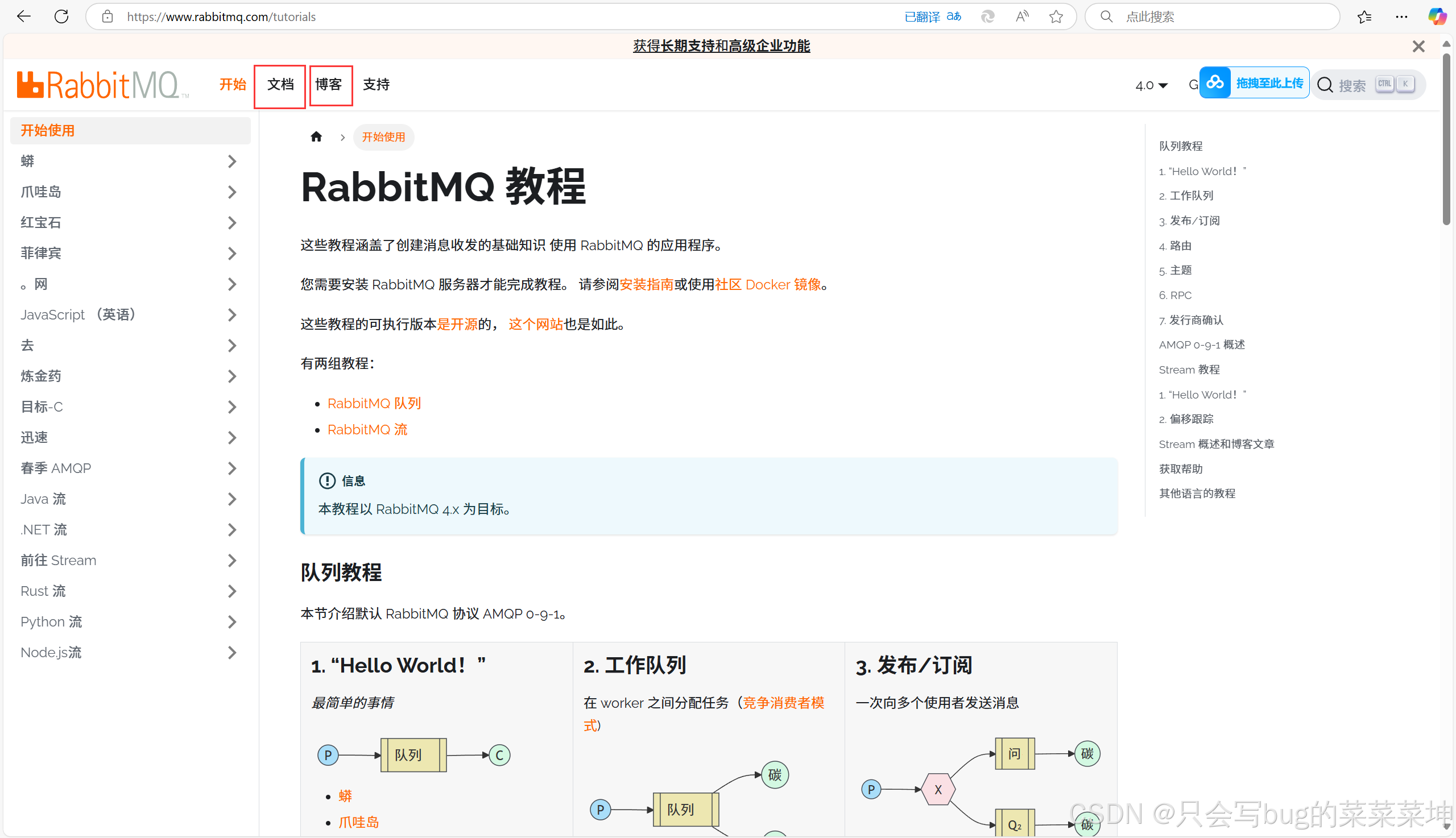Dismiss the top banner with the X

(x=1418, y=46)
